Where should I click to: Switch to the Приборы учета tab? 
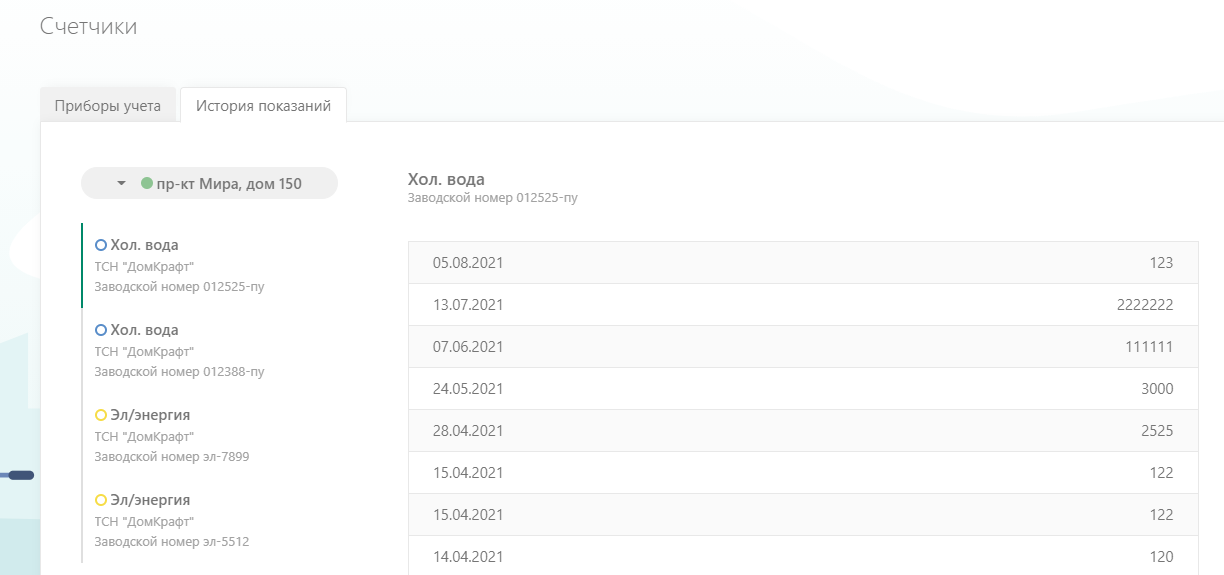pos(108,105)
